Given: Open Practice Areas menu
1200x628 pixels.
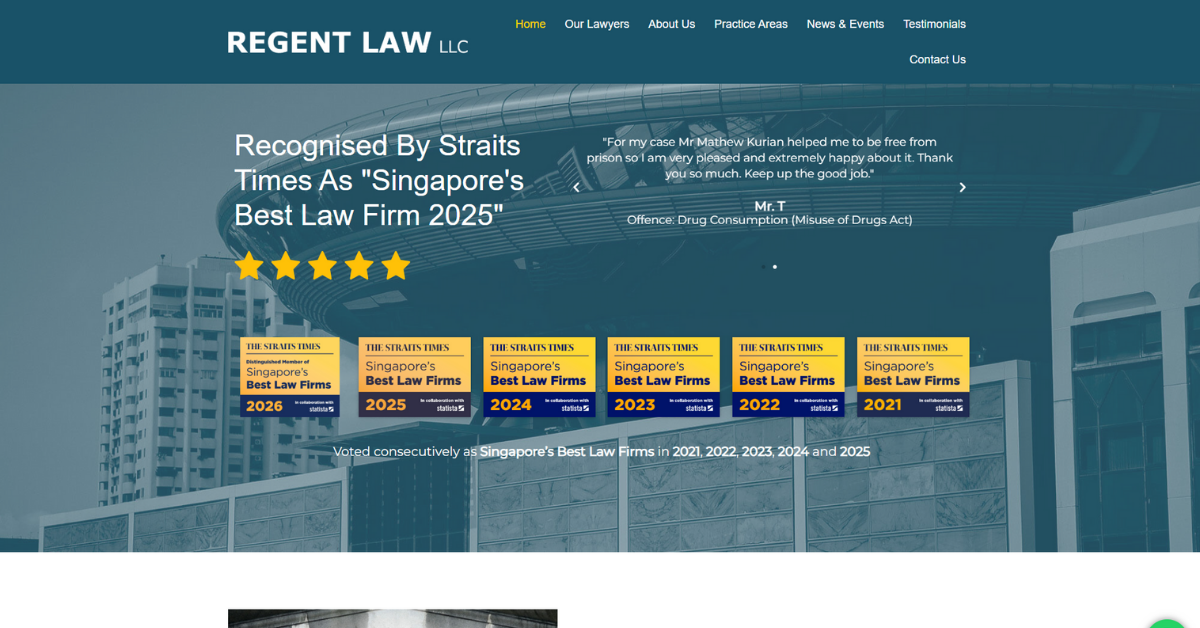Looking at the screenshot, I should click(x=750, y=24).
